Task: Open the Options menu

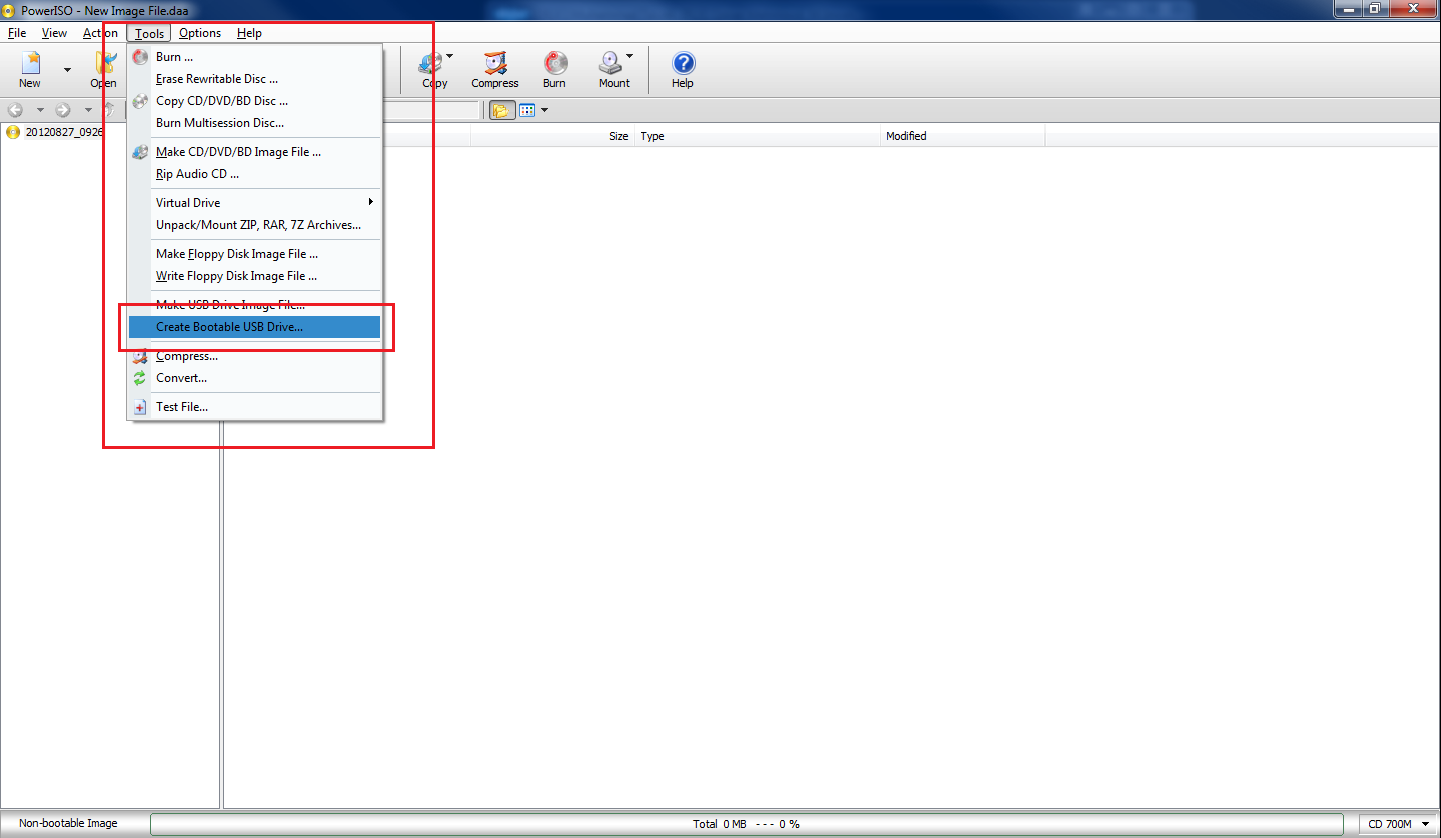Action: coord(199,33)
